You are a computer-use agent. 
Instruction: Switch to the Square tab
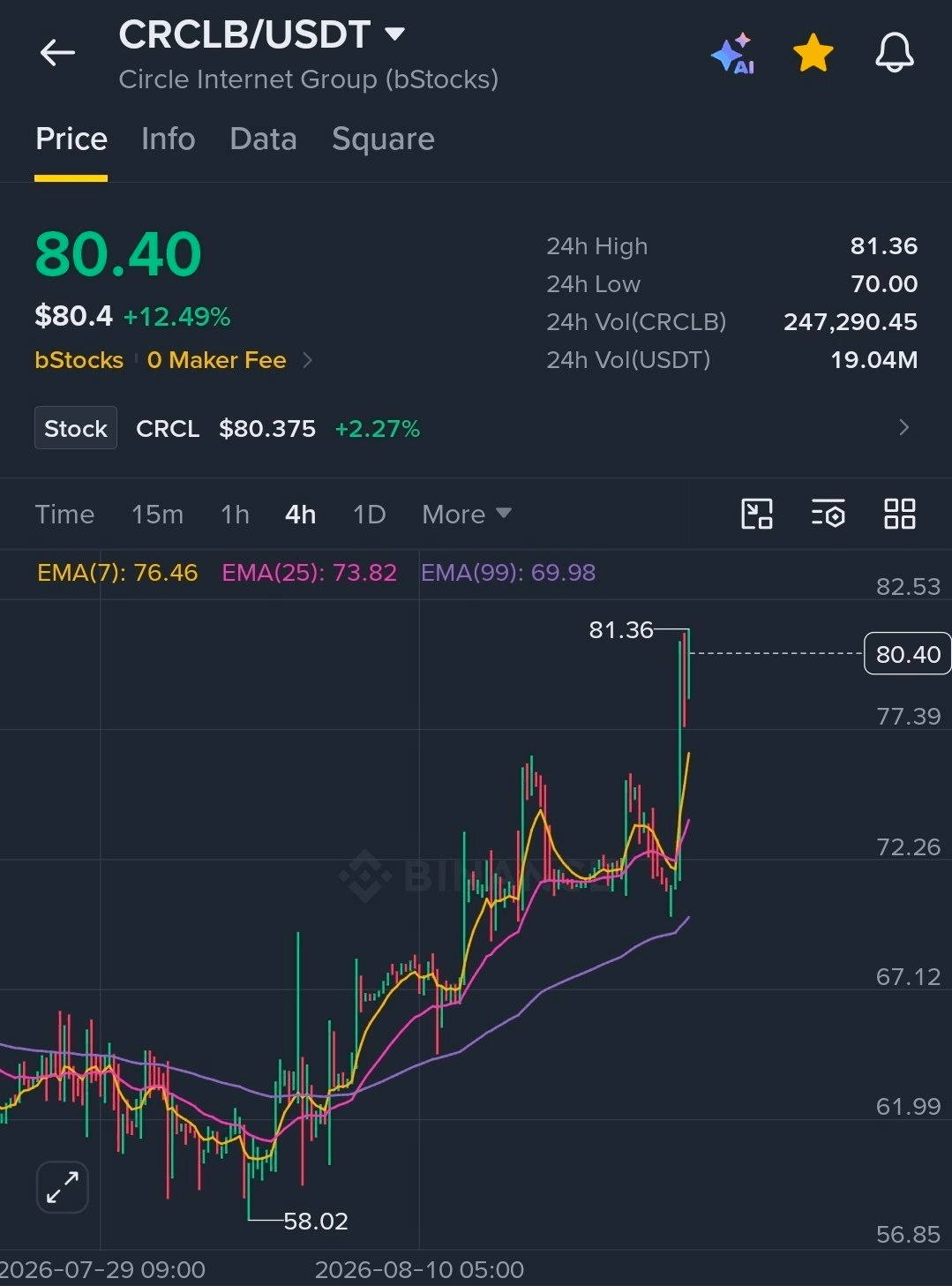pos(383,139)
